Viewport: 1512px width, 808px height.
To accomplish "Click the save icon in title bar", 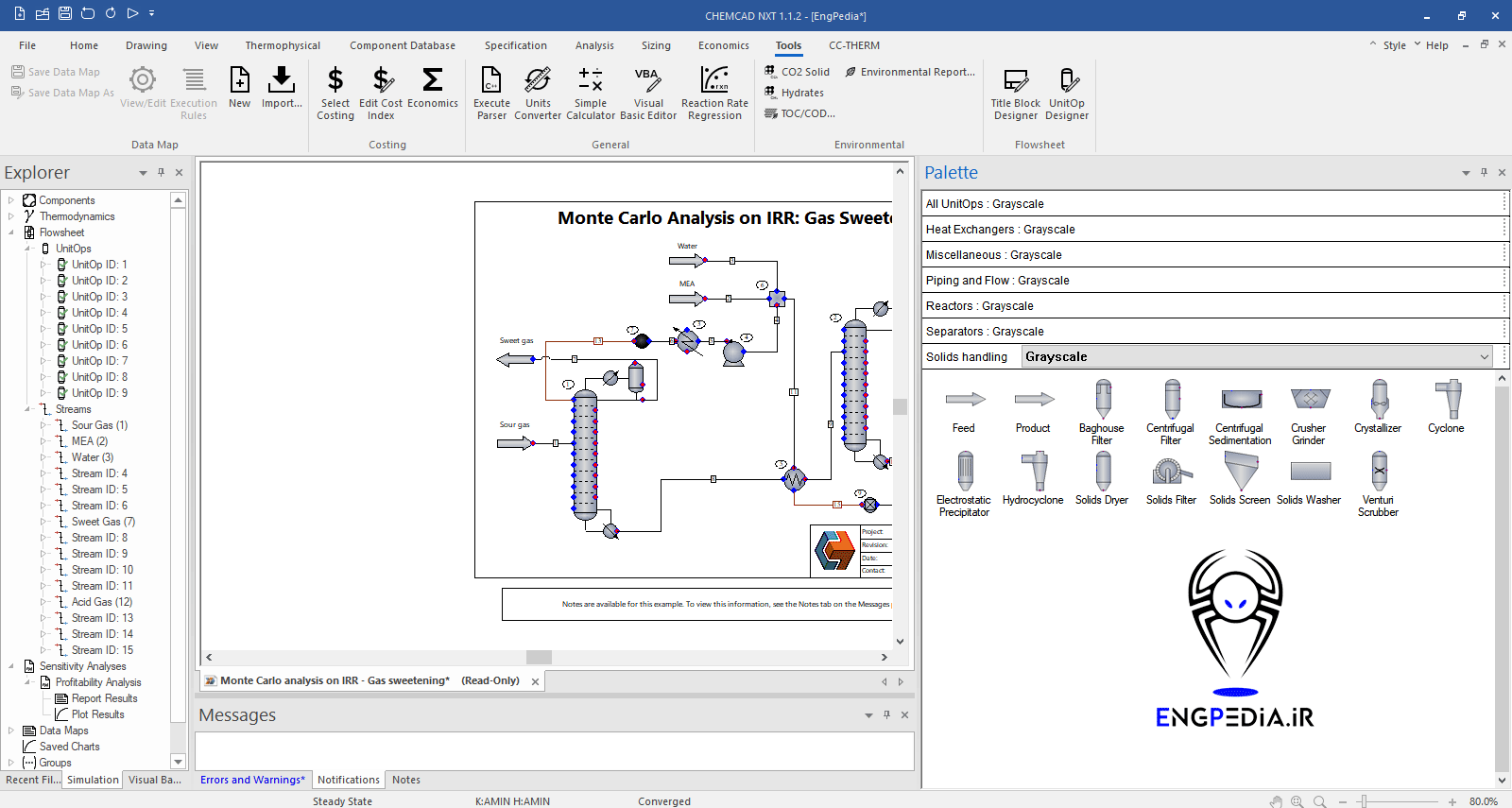I will (65, 13).
